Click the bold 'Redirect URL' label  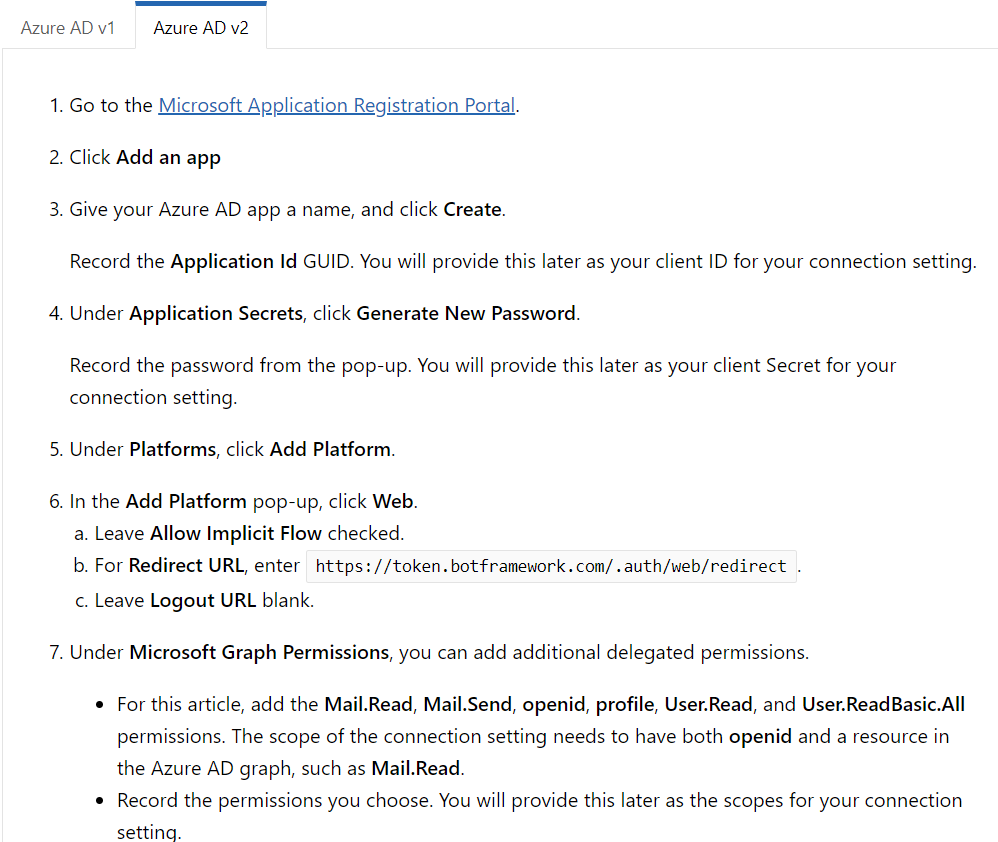pyautogui.click(x=186, y=565)
